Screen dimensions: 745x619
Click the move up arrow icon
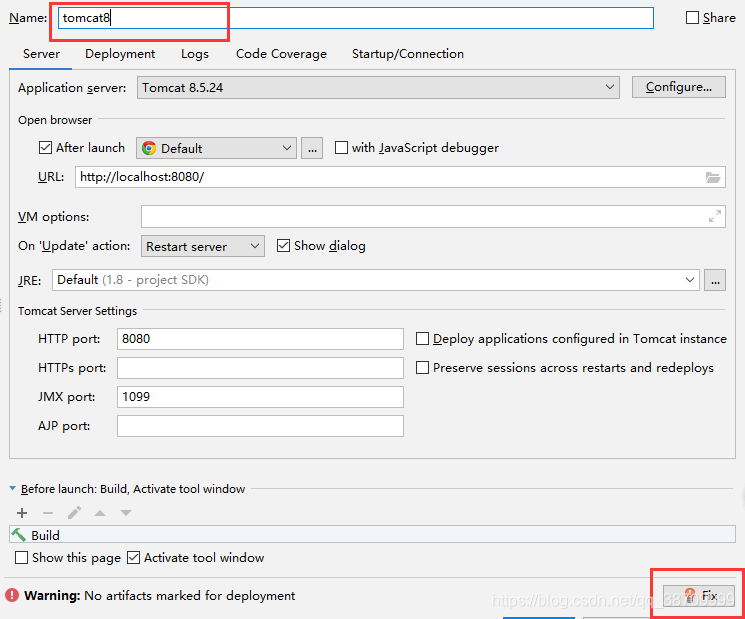click(x=100, y=513)
